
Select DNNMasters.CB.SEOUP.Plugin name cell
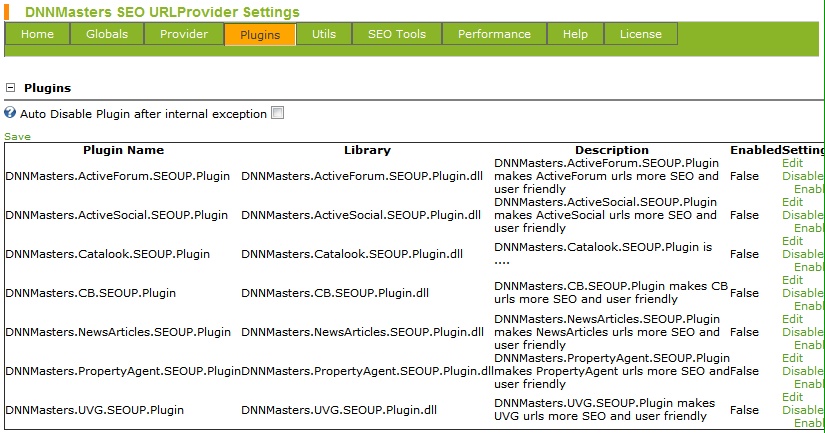click(x=90, y=293)
